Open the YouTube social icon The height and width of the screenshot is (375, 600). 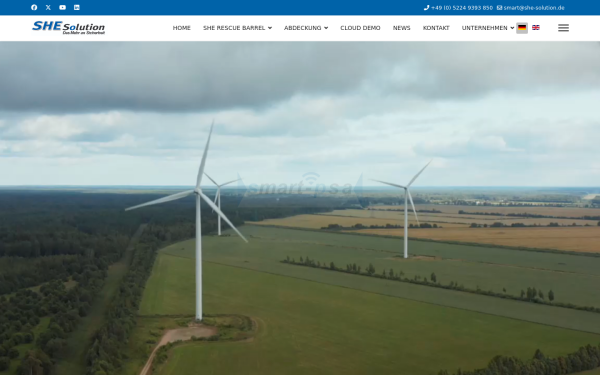[x=62, y=7]
